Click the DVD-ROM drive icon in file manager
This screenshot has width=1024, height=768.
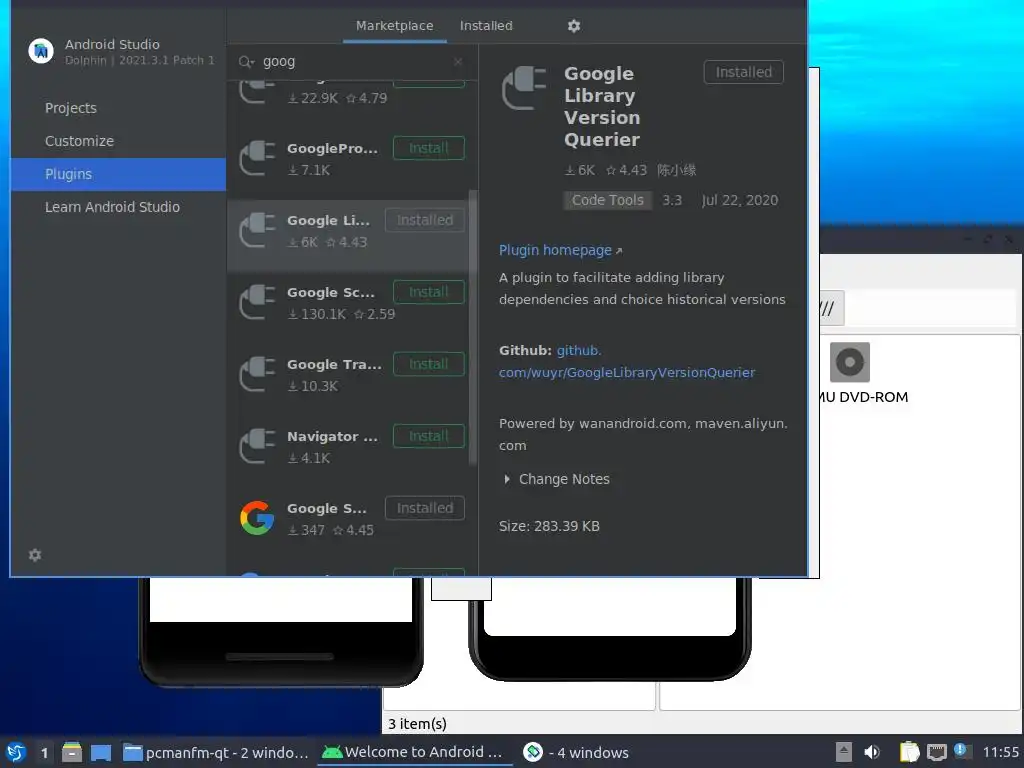pos(850,362)
